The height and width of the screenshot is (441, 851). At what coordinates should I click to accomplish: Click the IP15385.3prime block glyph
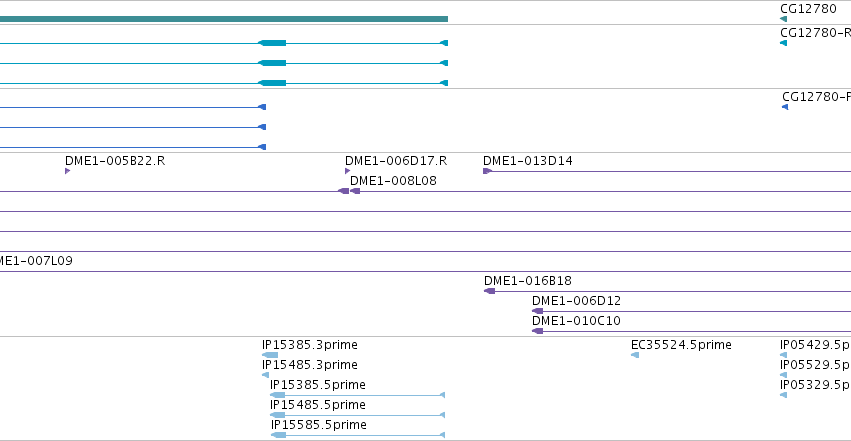coord(270,355)
